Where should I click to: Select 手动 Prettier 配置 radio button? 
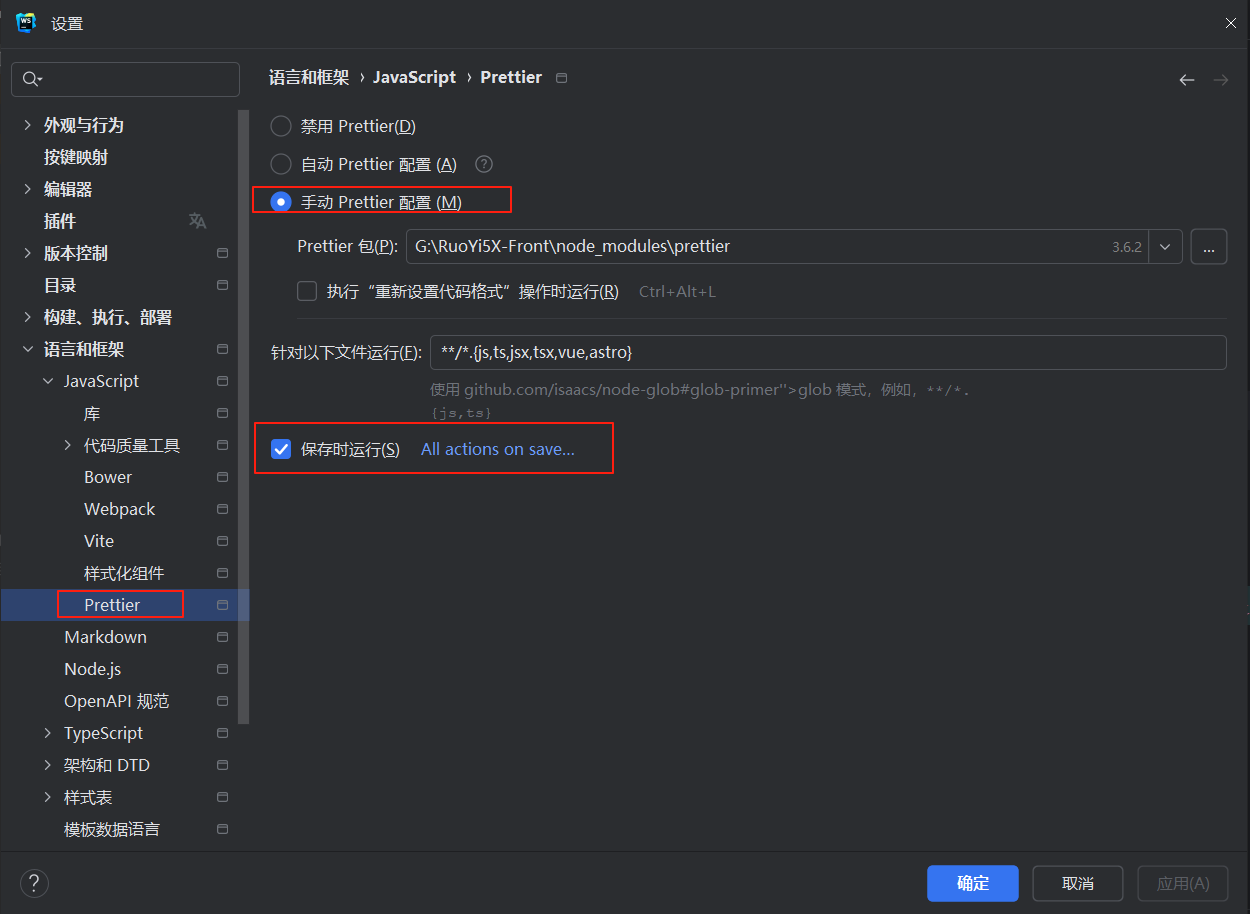[x=281, y=202]
